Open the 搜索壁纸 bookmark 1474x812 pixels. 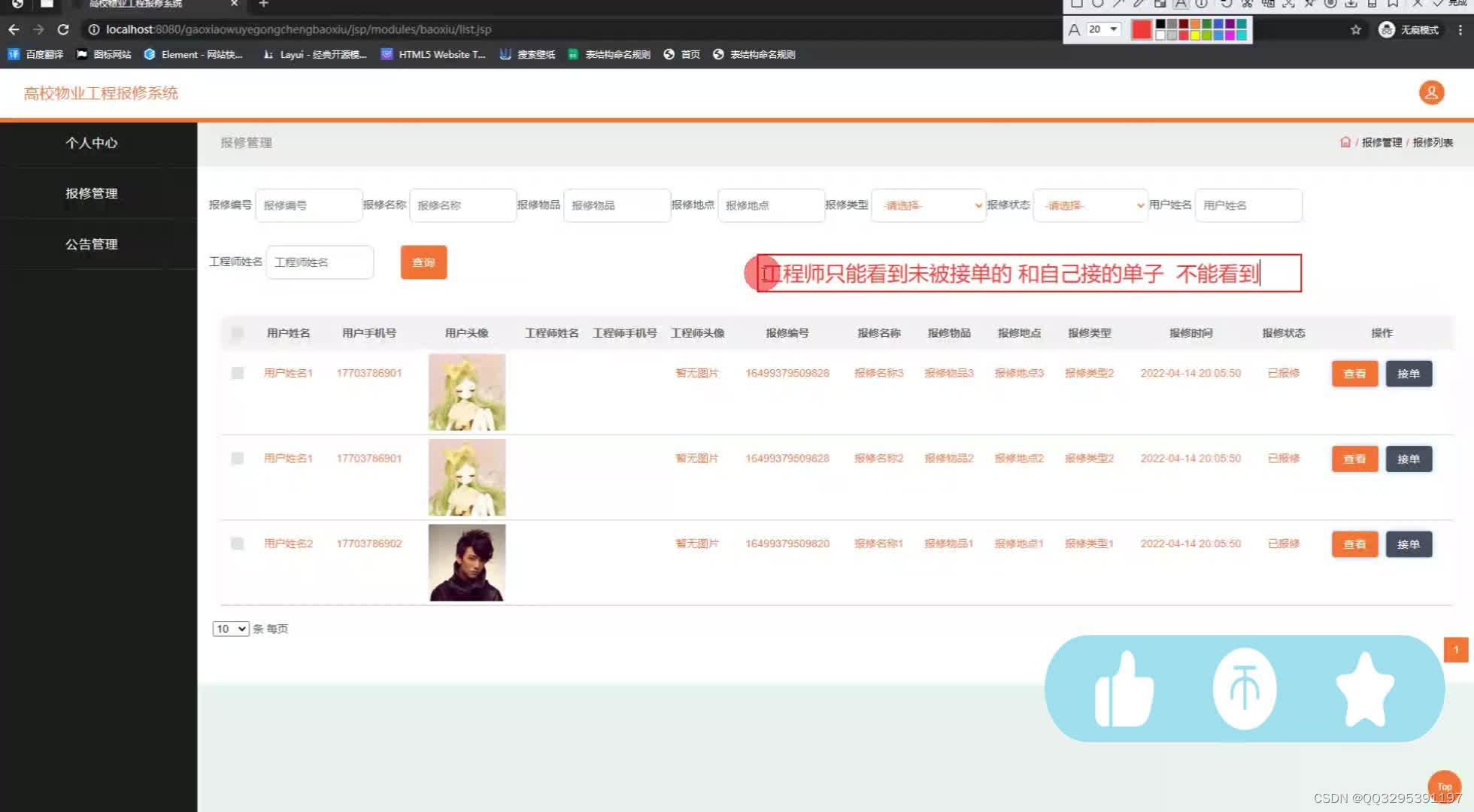527,54
